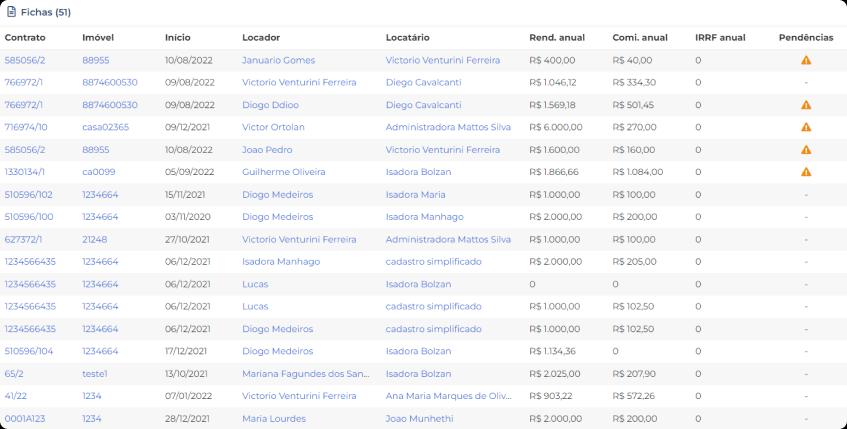Open locador Diogo Ddioo
Viewport: 847px width, 429px height.
coord(270,105)
